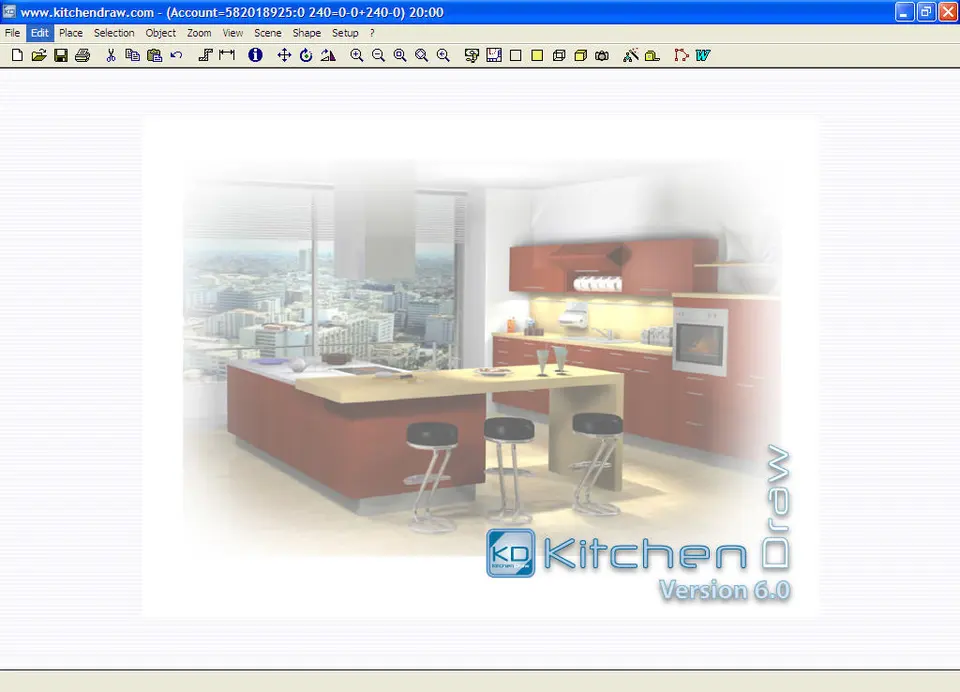The height and width of the screenshot is (692, 960).
Task: Click the Open folder icon
Action: point(39,56)
